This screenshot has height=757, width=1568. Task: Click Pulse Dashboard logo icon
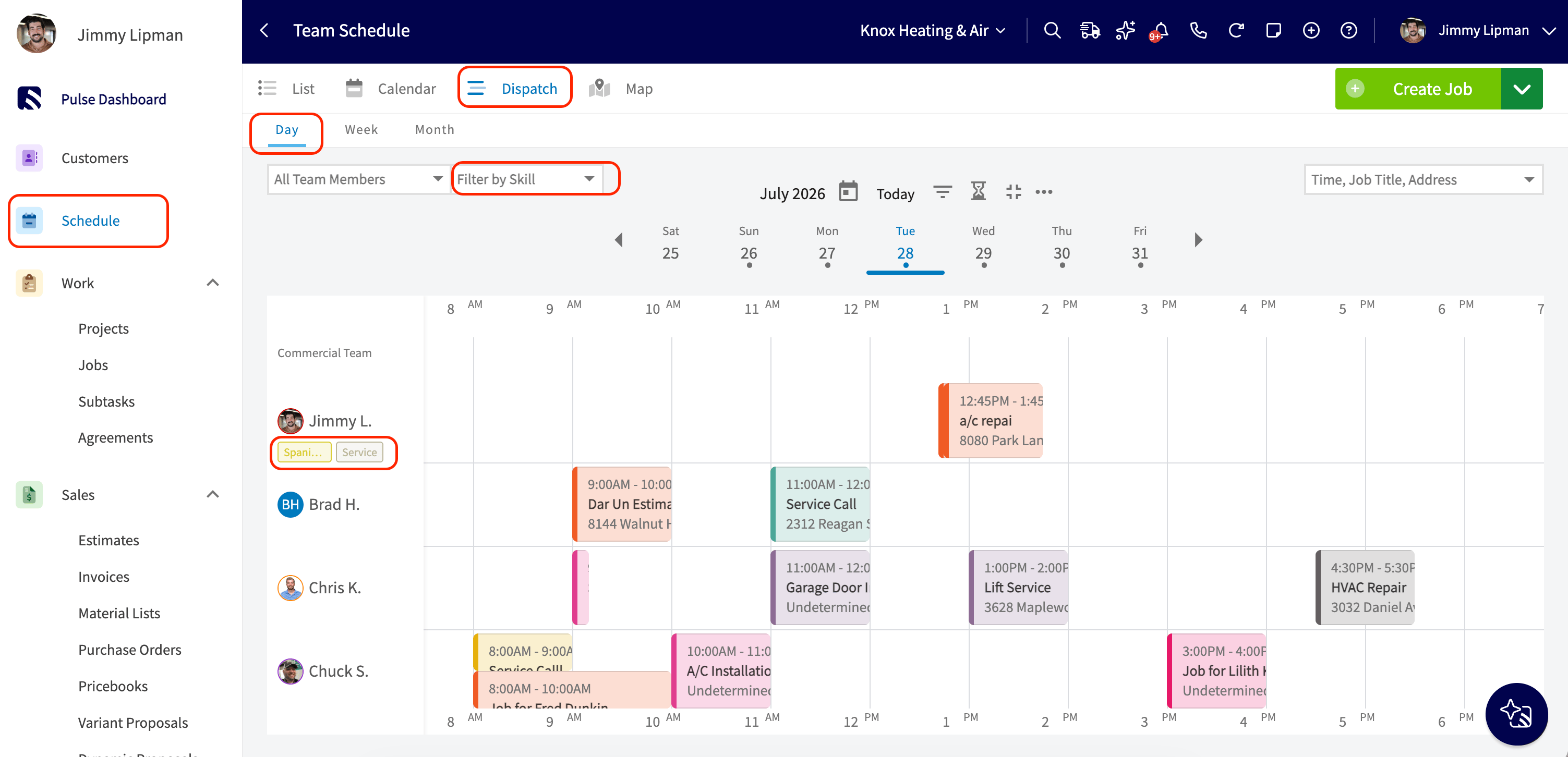point(29,99)
